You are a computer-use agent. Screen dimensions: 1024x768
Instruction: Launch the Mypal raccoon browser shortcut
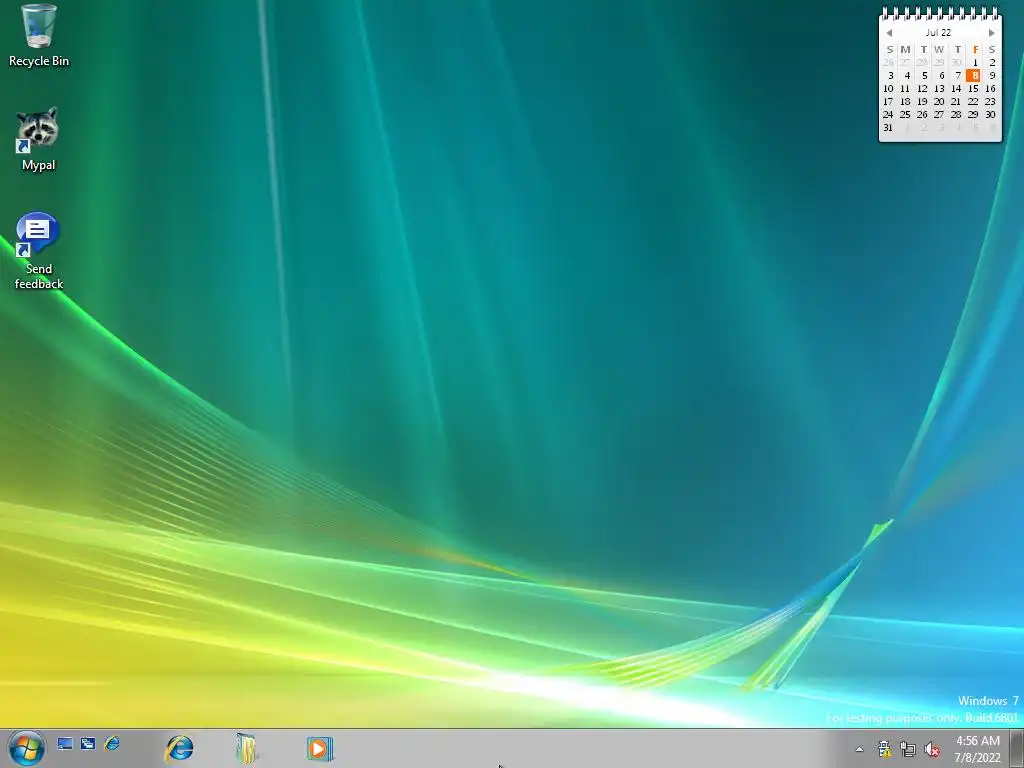[39, 139]
